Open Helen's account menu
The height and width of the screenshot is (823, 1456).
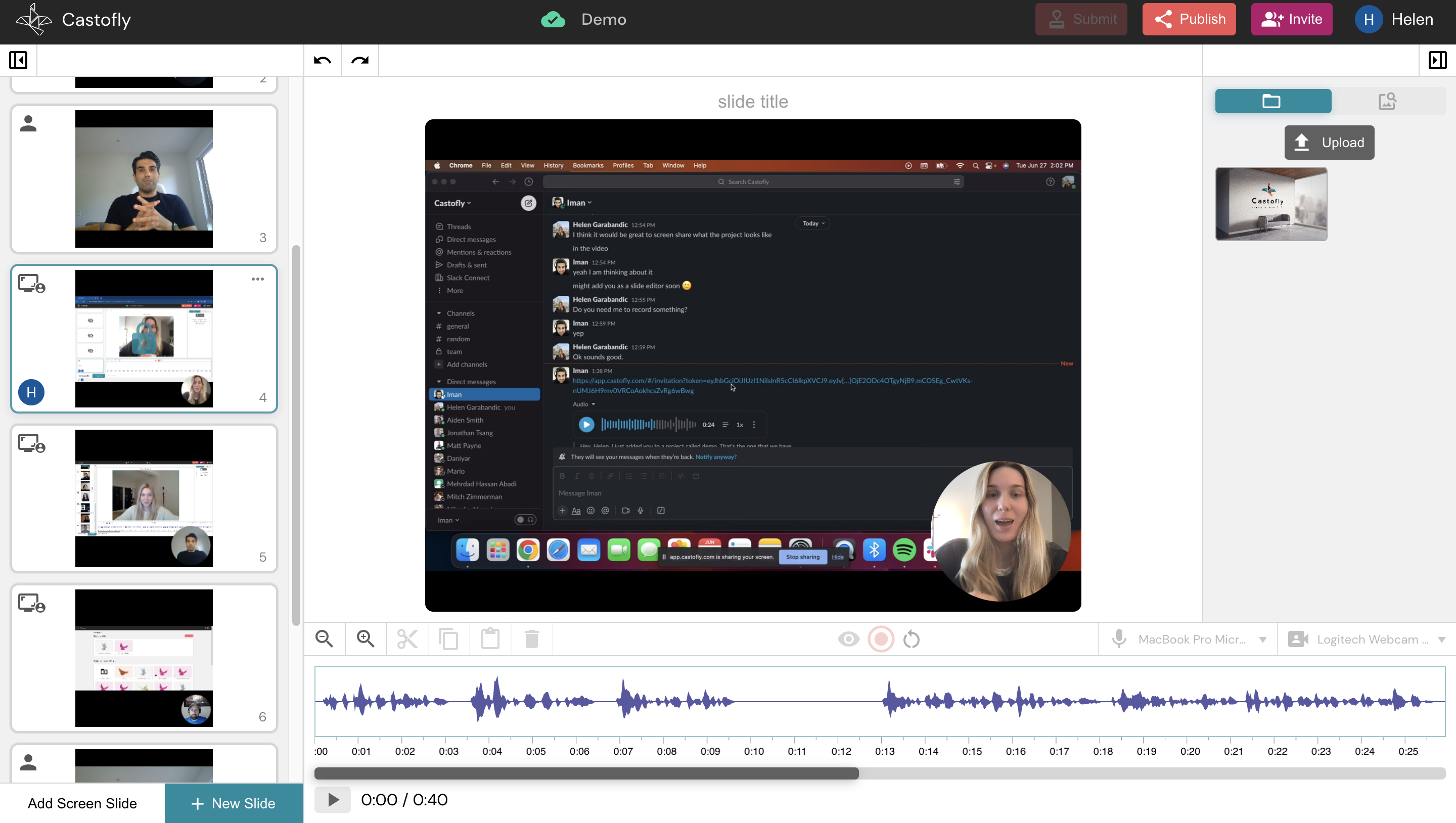click(x=1394, y=19)
